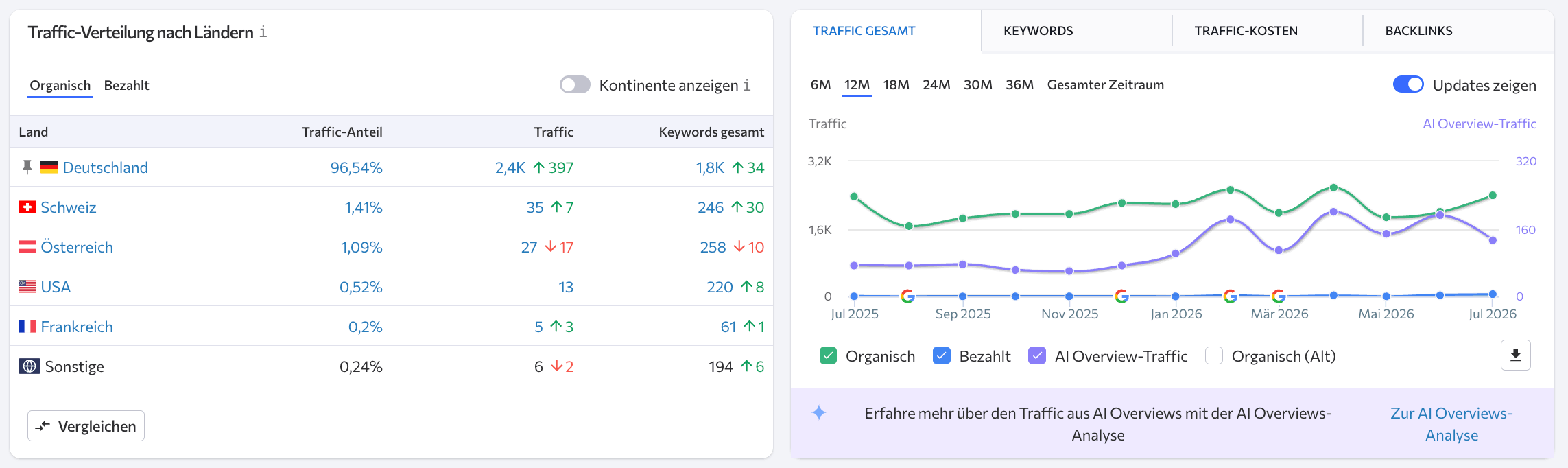Click the USA flag icon
The height and width of the screenshot is (468, 1568).
pyautogui.click(x=27, y=287)
